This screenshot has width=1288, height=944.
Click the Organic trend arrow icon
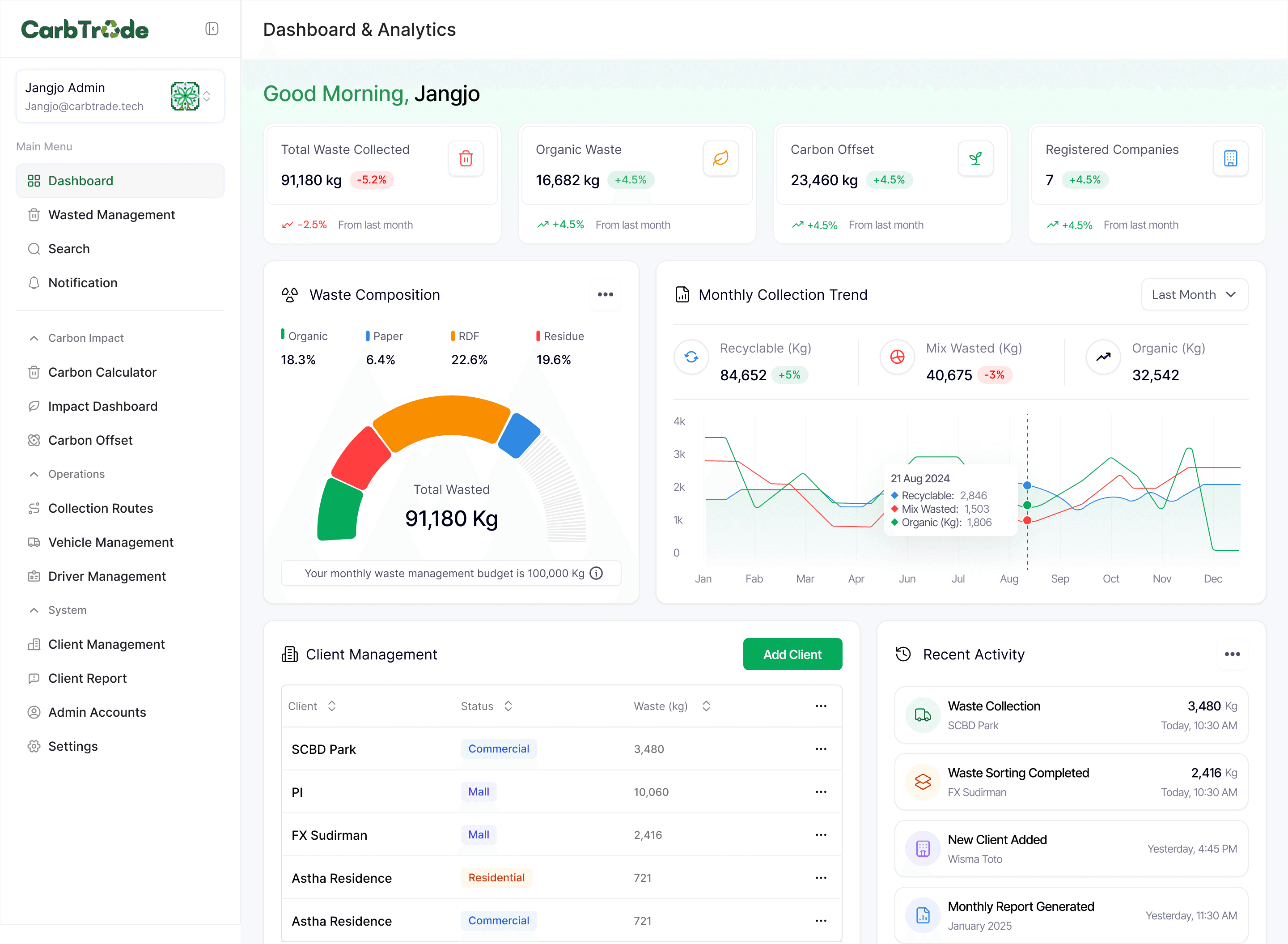pos(1103,357)
